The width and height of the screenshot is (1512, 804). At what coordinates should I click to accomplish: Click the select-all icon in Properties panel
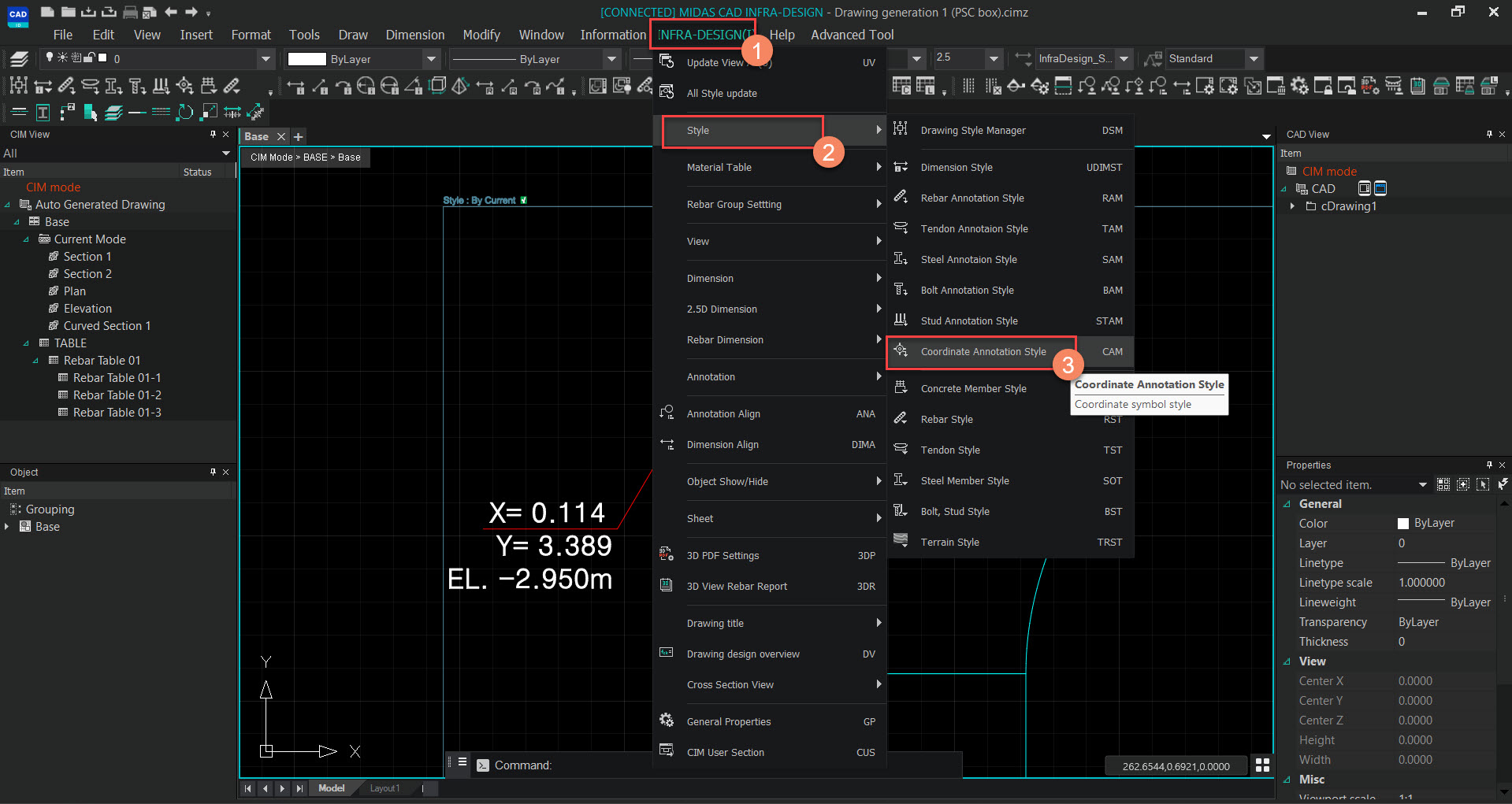(1443, 484)
